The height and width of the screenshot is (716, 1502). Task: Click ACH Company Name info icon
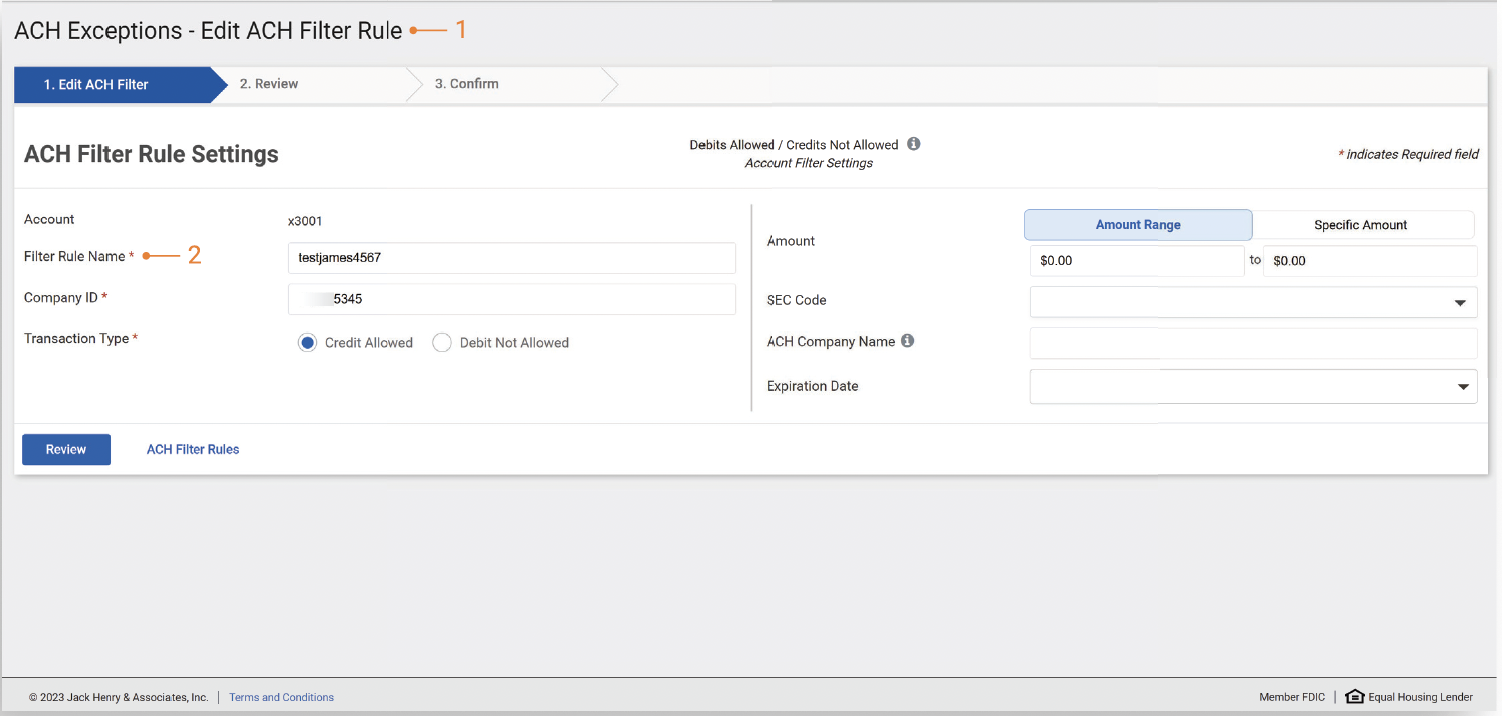pos(907,341)
